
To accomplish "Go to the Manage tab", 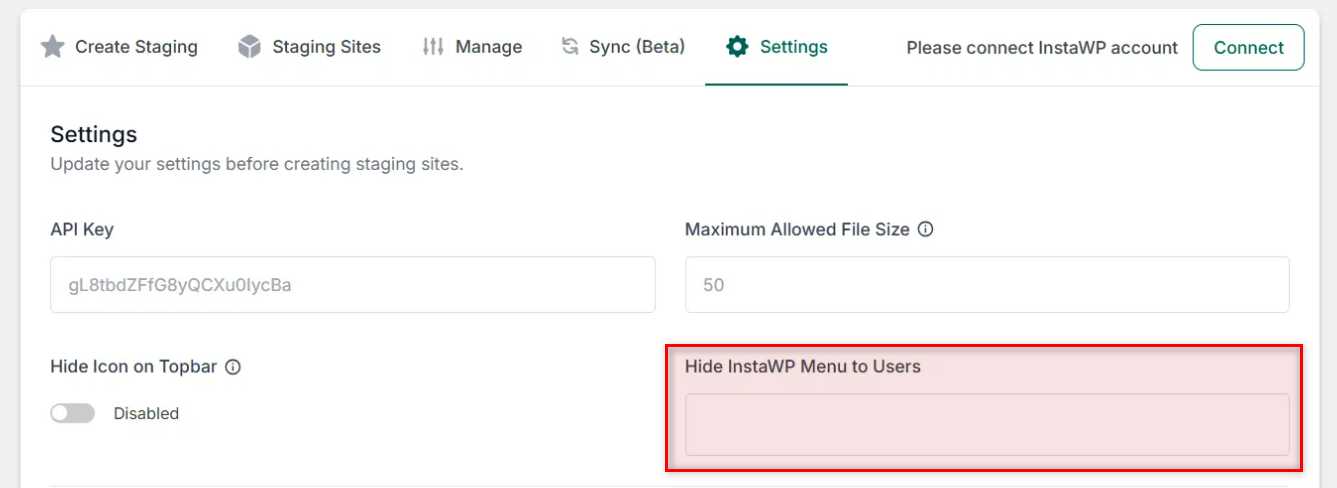I will pyautogui.click(x=472, y=46).
